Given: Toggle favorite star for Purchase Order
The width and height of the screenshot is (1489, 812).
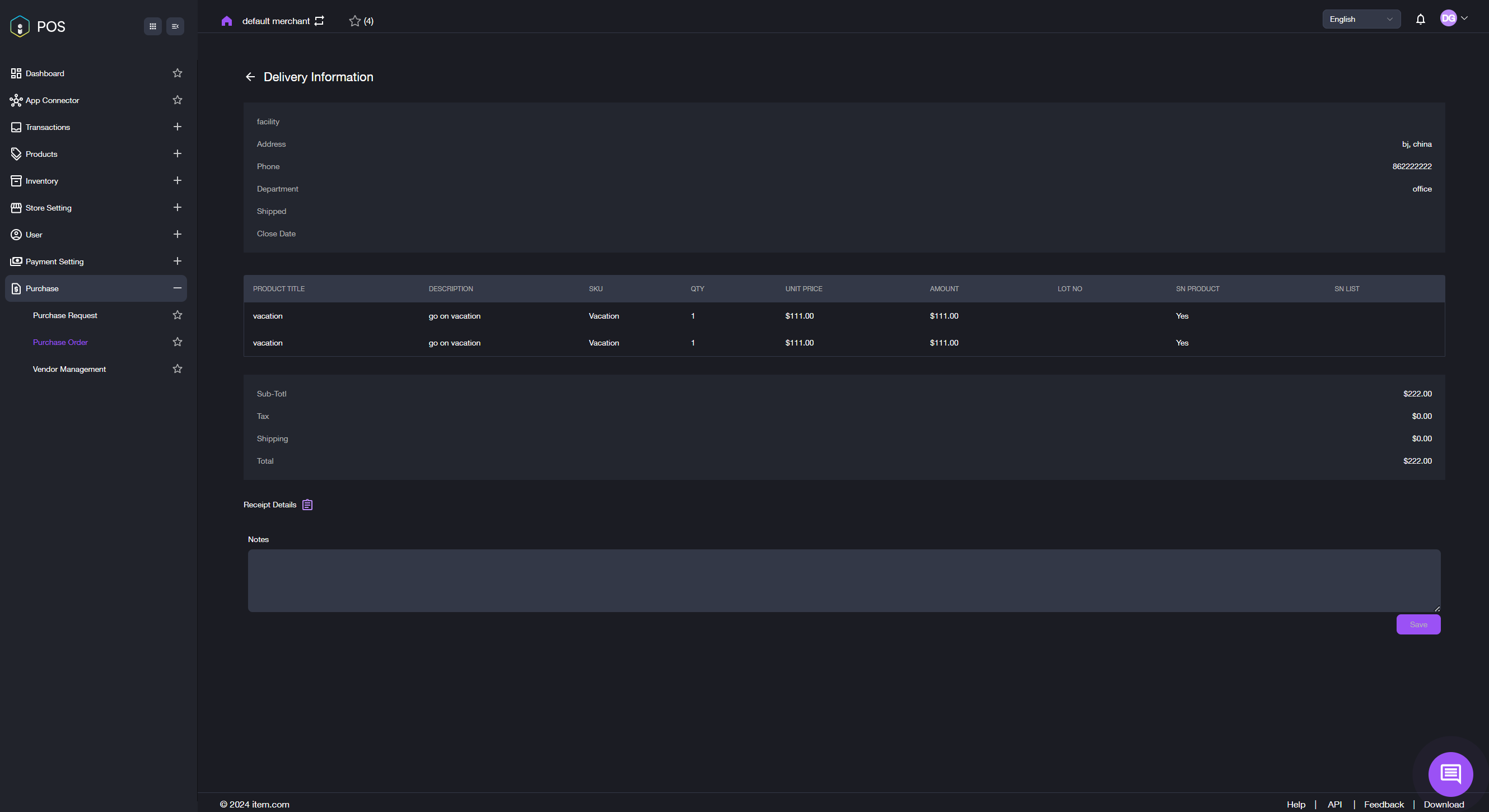Looking at the screenshot, I should [x=178, y=342].
